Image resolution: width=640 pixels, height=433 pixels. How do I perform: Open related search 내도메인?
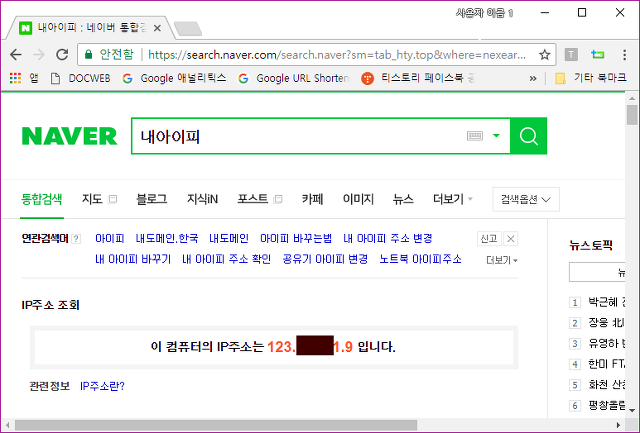tap(229, 238)
